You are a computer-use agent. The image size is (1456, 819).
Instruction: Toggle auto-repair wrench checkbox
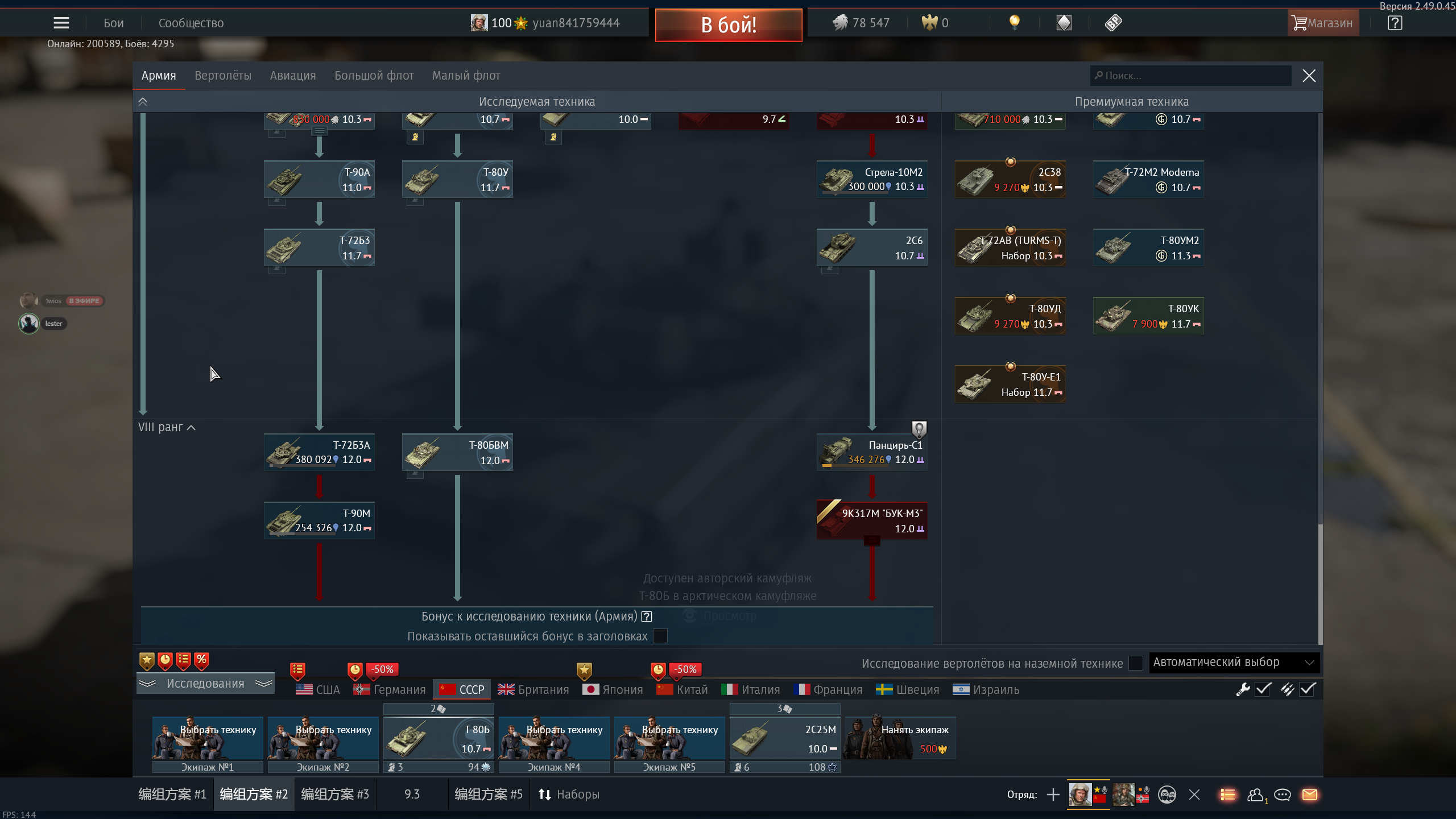(1263, 689)
